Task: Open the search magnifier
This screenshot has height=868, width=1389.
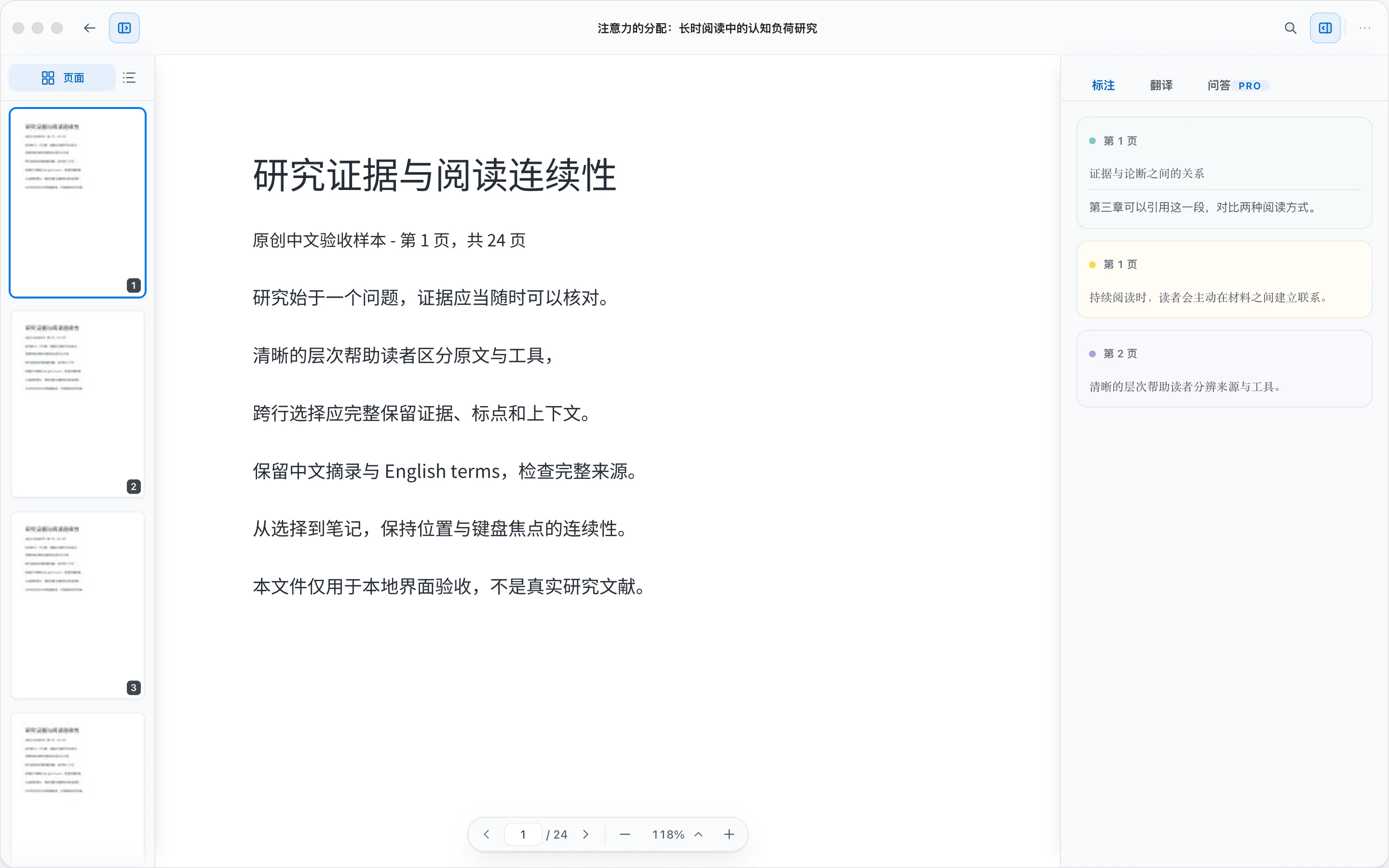Action: [x=1290, y=27]
